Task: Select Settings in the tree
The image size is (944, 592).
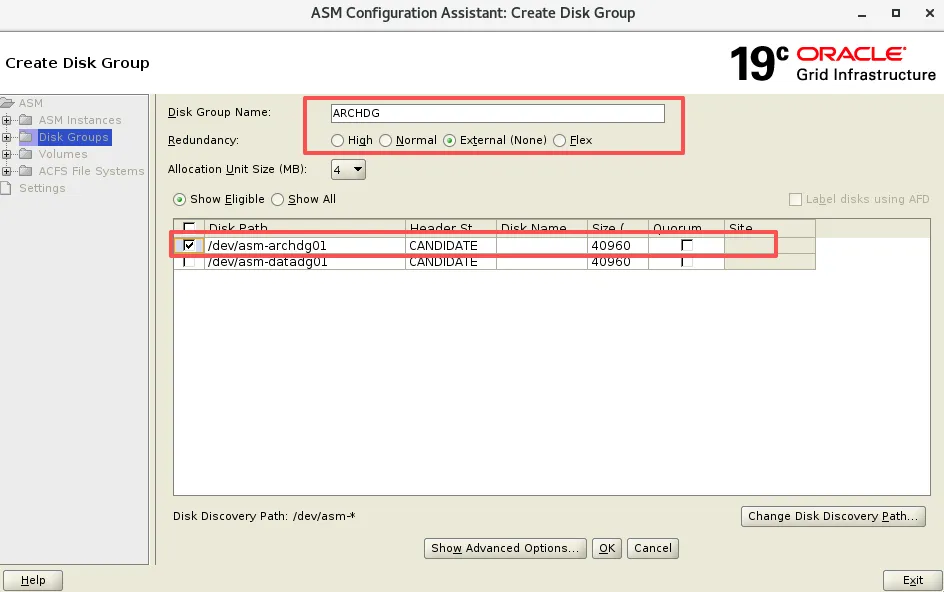Action: (42, 188)
